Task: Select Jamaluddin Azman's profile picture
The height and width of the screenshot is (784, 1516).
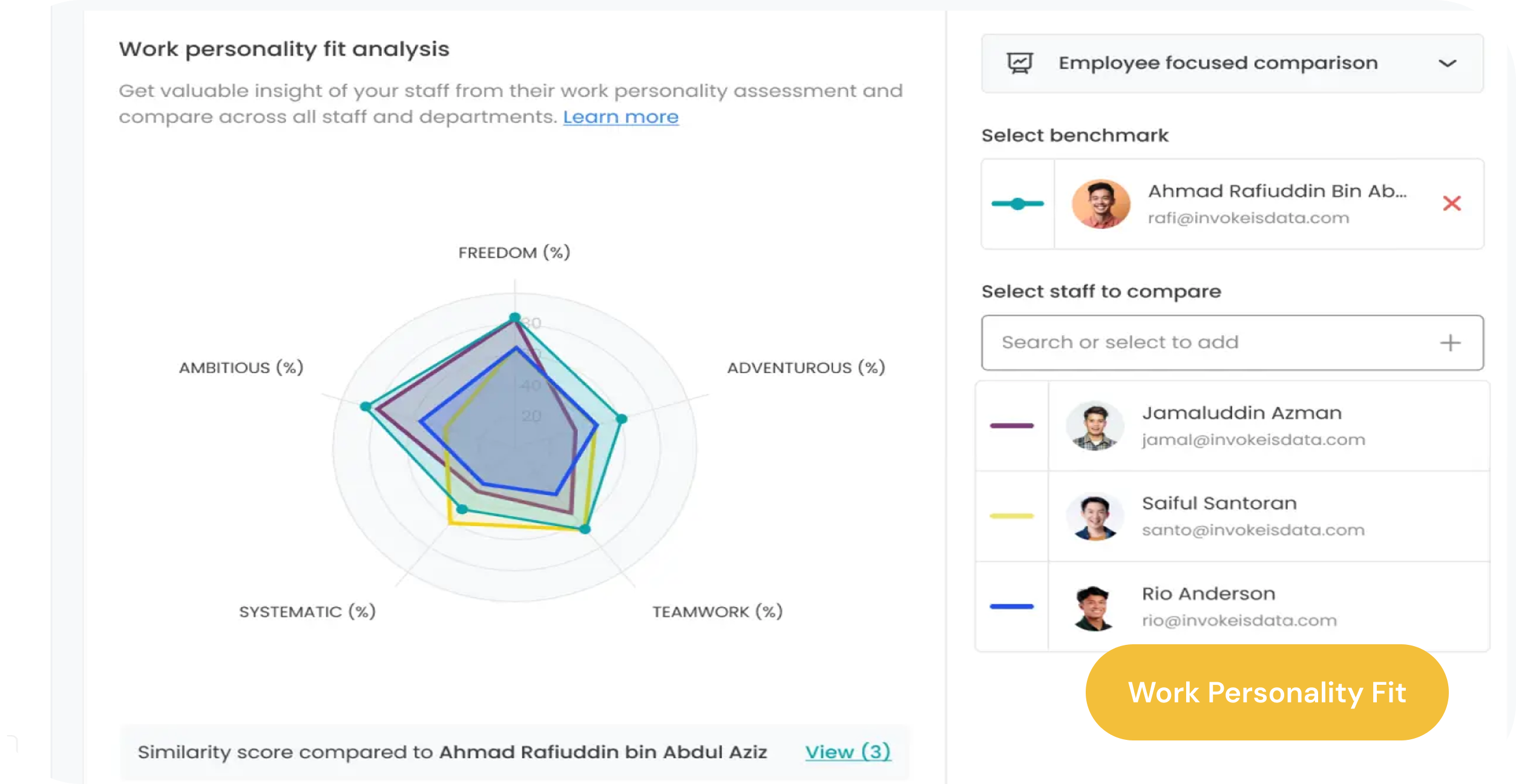Action: (x=1094, y=426)
